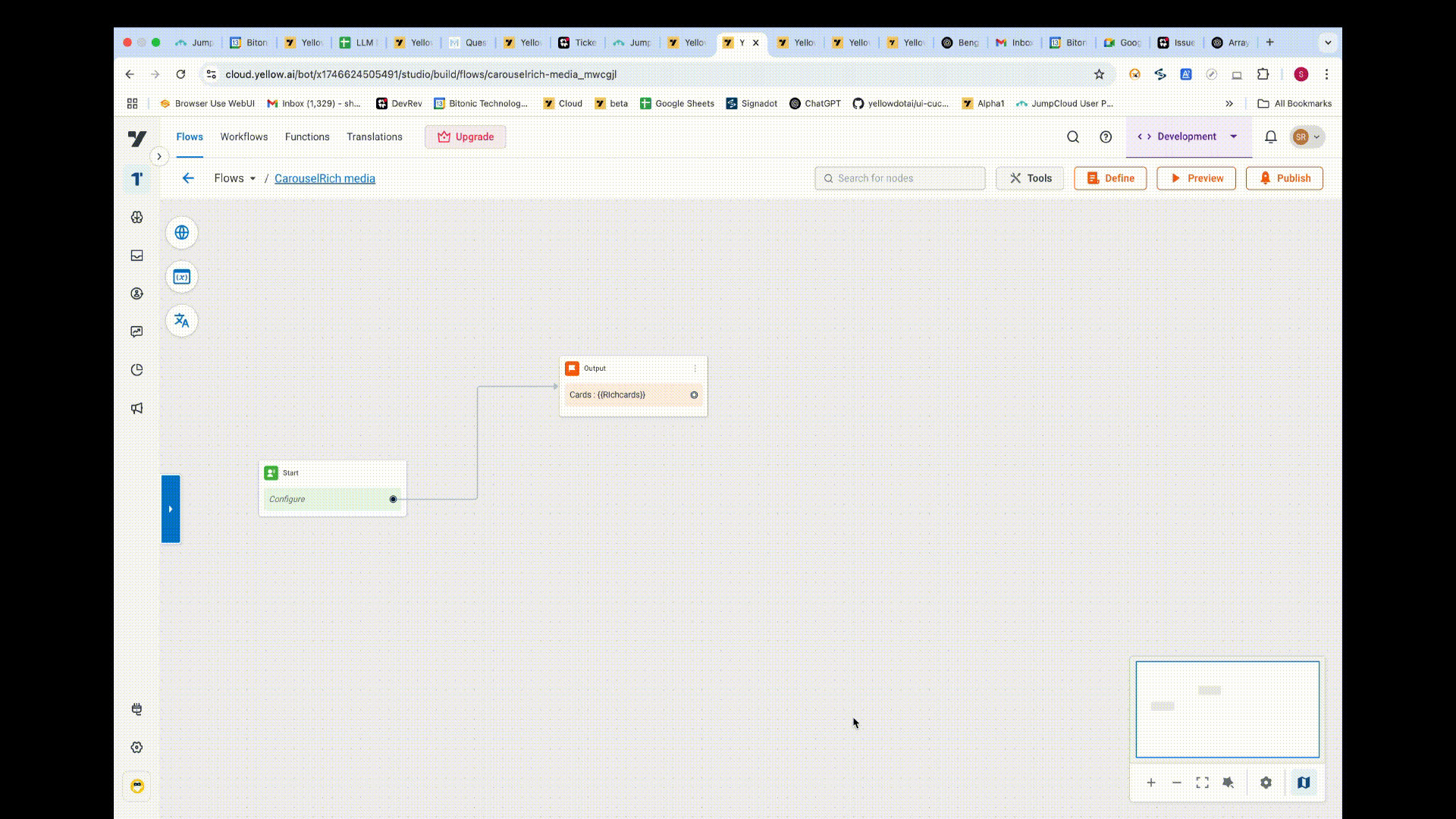Open the user profile avatar dropdown
This screenshot has width=1456, height=819.
1307,137
